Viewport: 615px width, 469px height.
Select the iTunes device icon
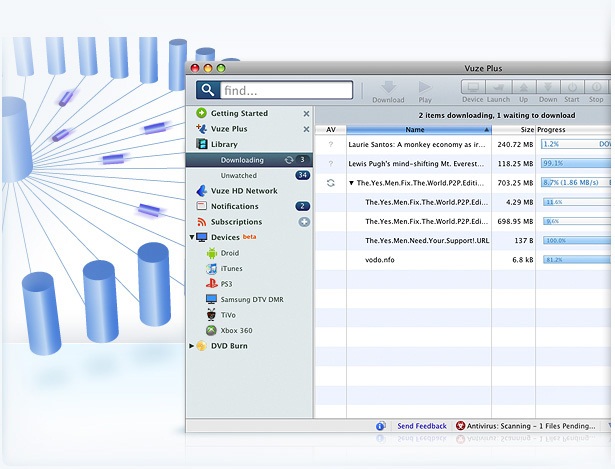(x=212, y=268)
